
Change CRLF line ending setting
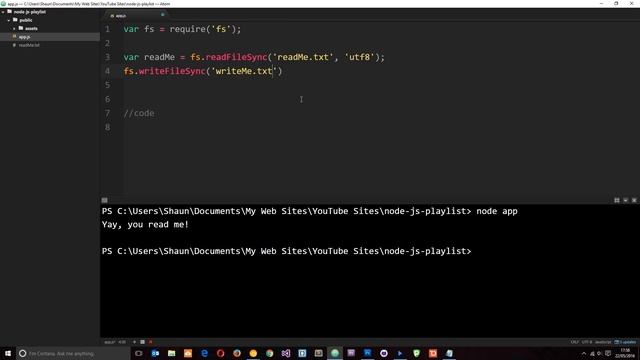(575, 342)
